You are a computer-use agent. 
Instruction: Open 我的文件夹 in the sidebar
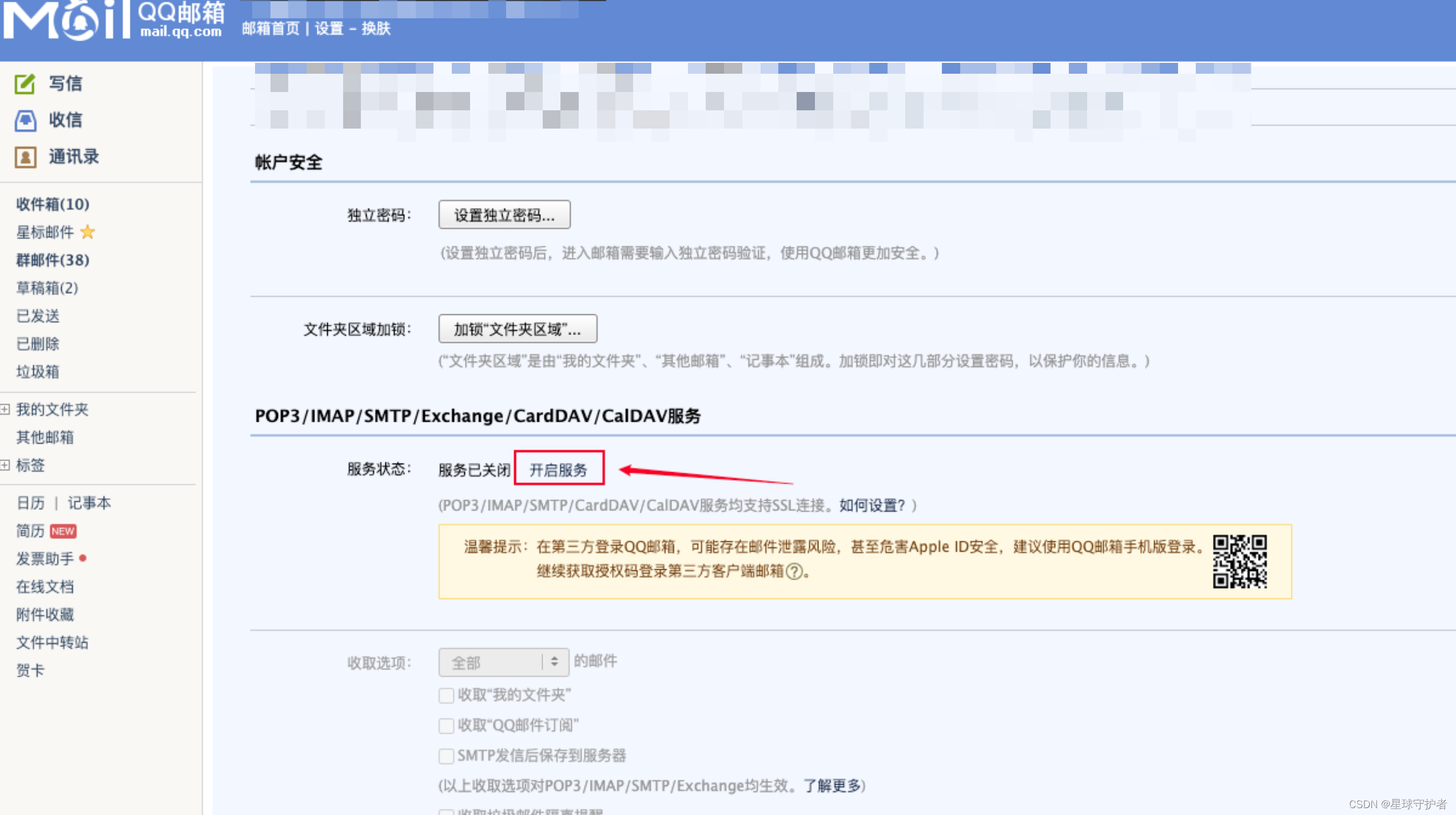pyautogui.click(x=52, y=409)
